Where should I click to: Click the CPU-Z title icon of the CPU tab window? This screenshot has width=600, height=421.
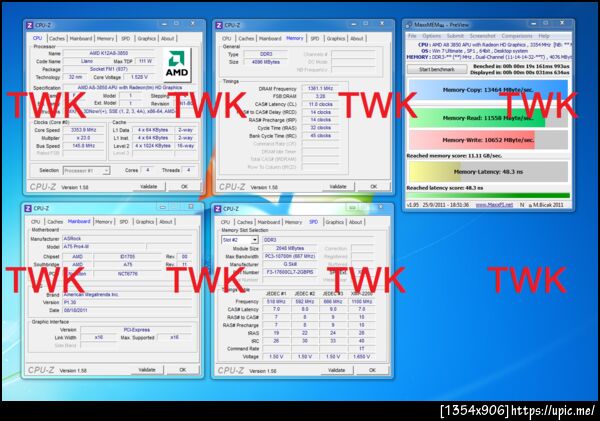pyautogui.click(x=29, y=25)
